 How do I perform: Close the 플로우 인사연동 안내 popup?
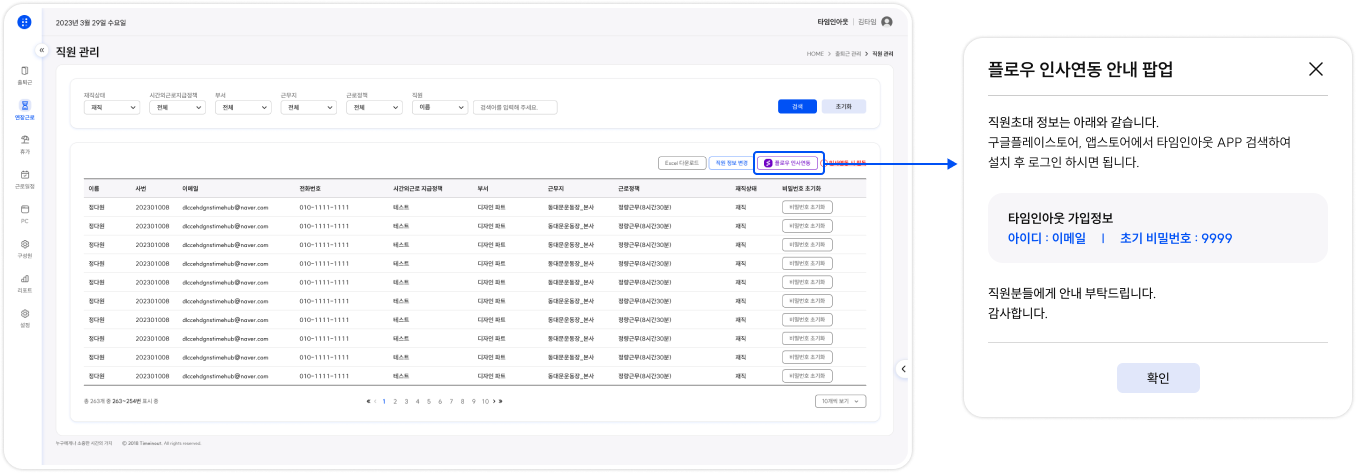click(1315, 69)
